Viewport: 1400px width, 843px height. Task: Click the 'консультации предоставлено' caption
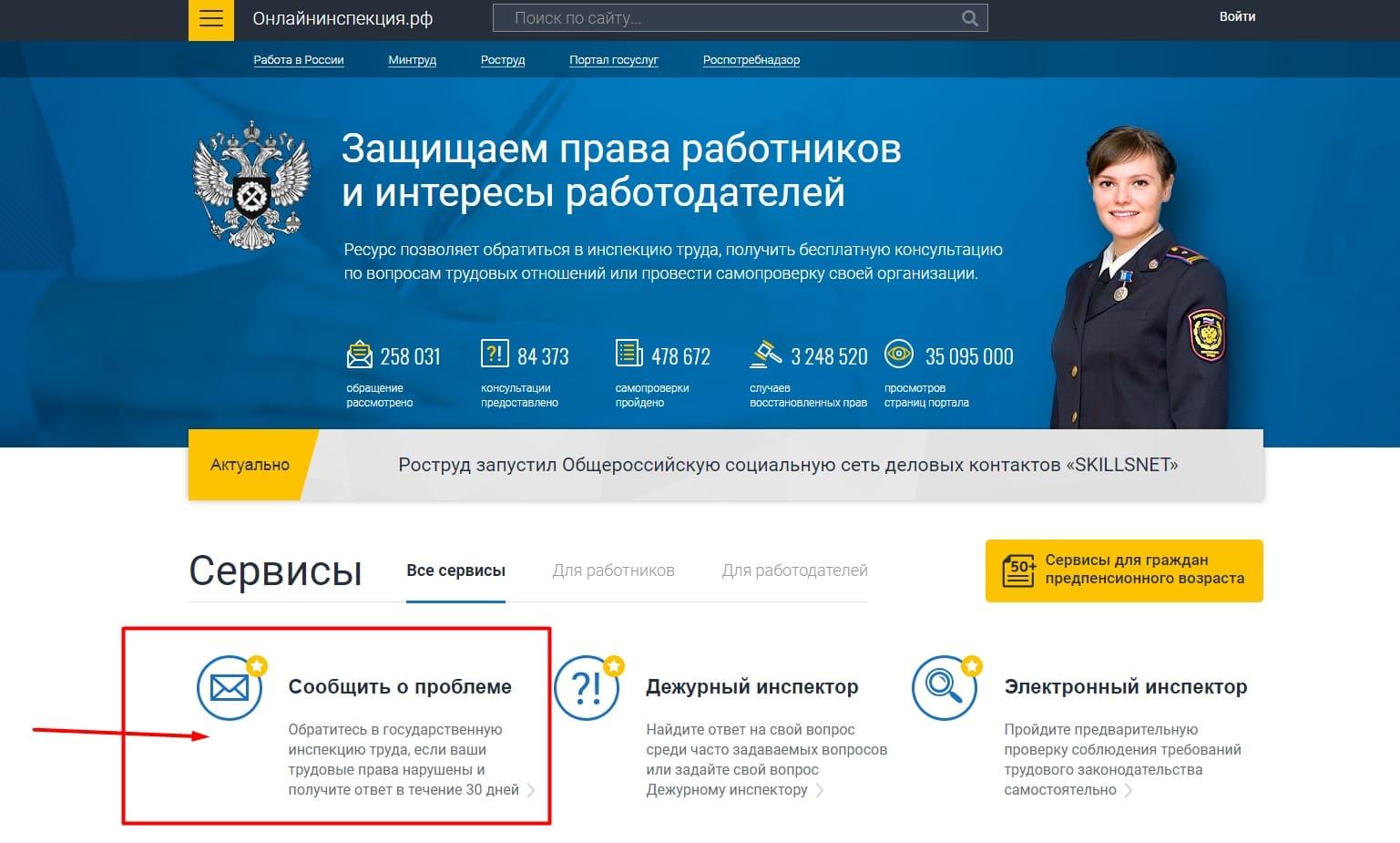(x=519, y=396)
